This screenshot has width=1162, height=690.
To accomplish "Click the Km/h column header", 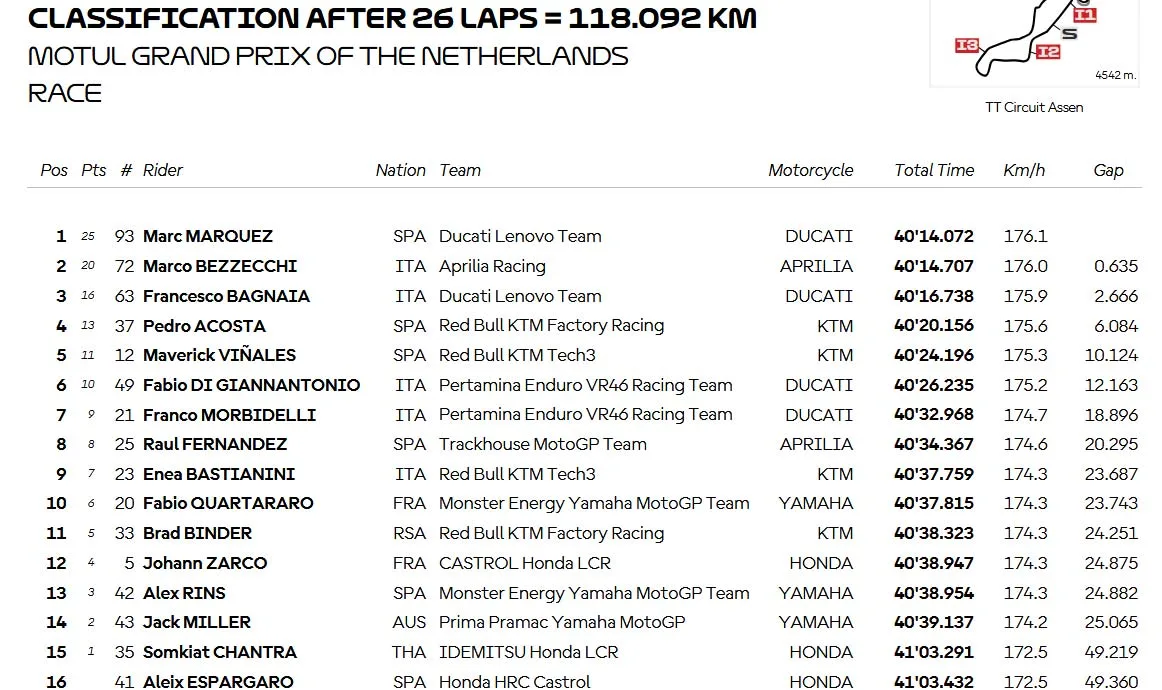I will pyautogui.click(x=1023, y=170).
